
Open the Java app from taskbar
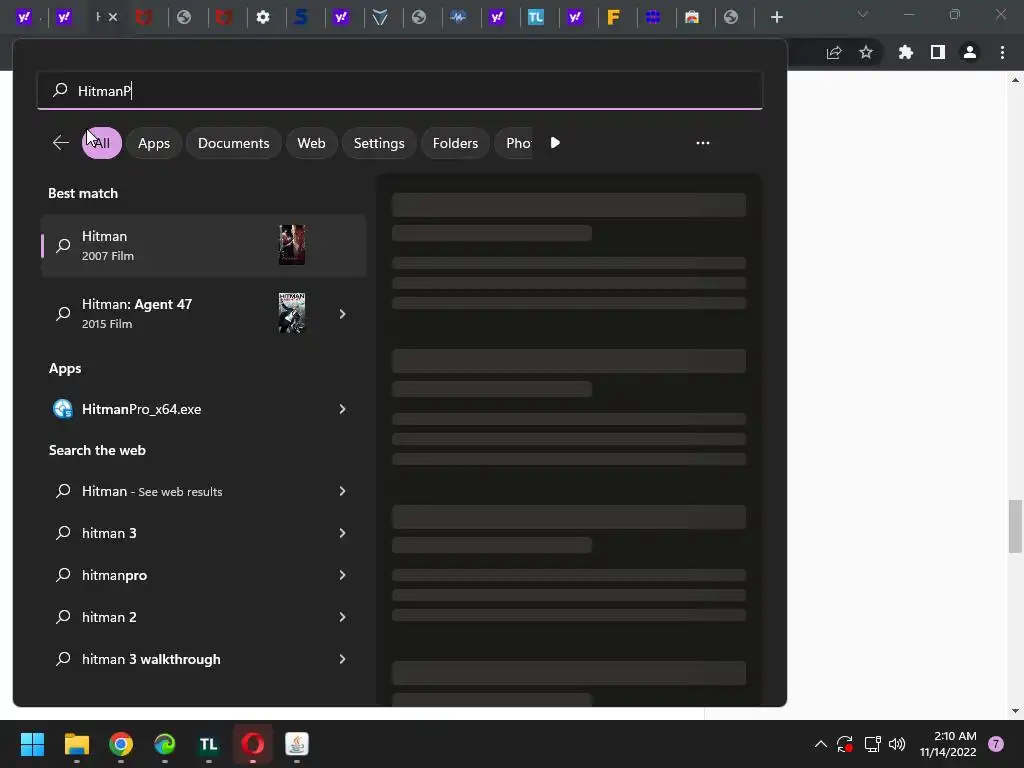(x=296, y=744)
